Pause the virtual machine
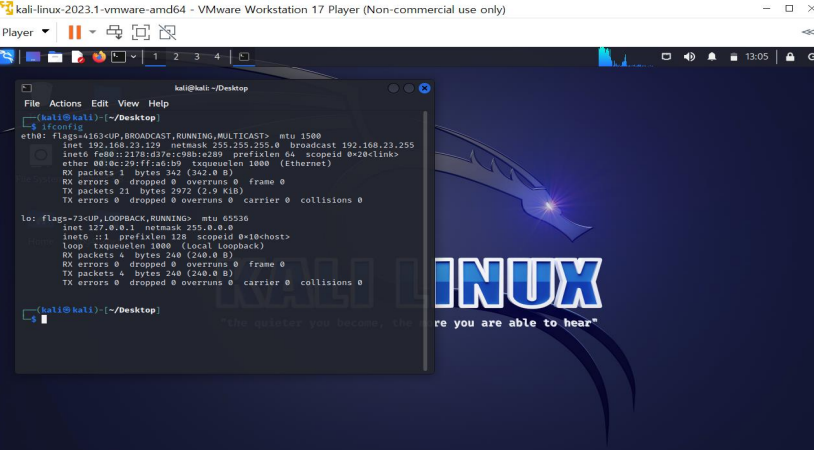 point(75,32)
